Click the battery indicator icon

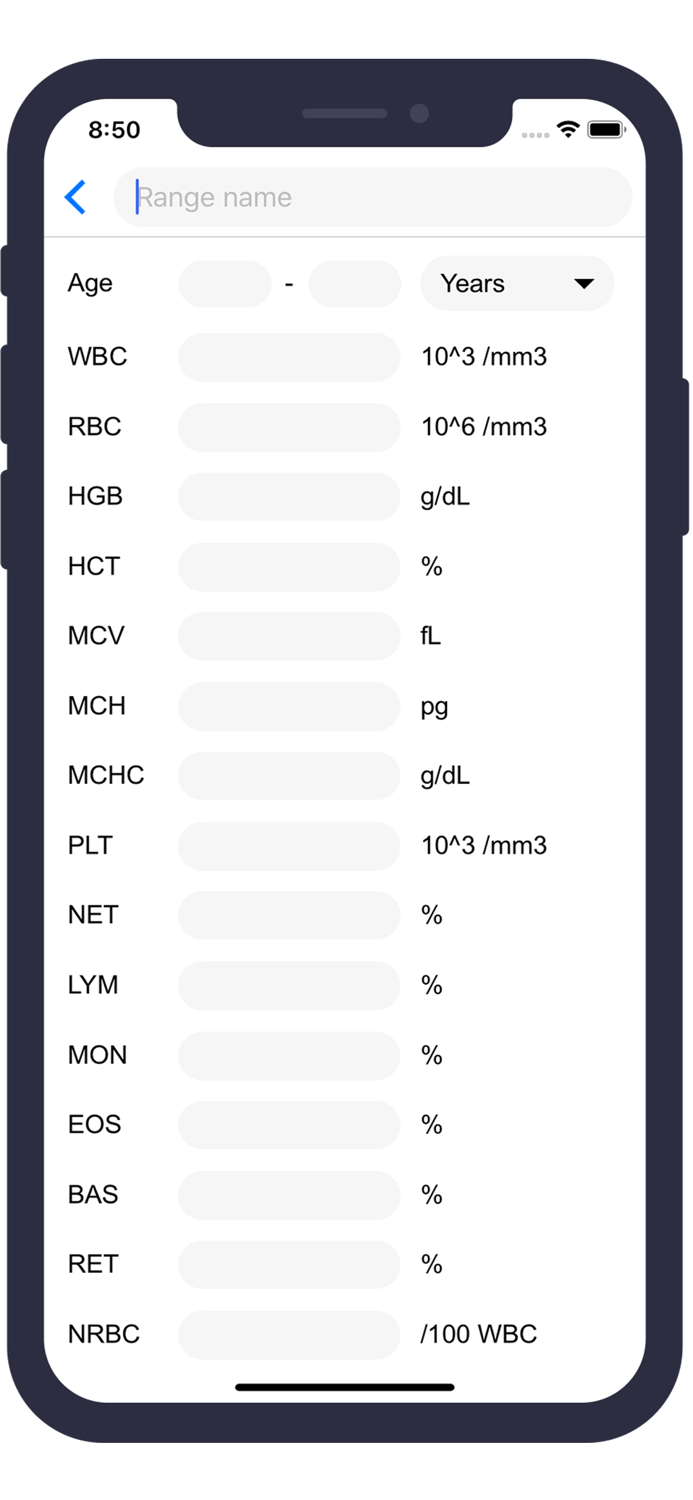tap(607, 130)
